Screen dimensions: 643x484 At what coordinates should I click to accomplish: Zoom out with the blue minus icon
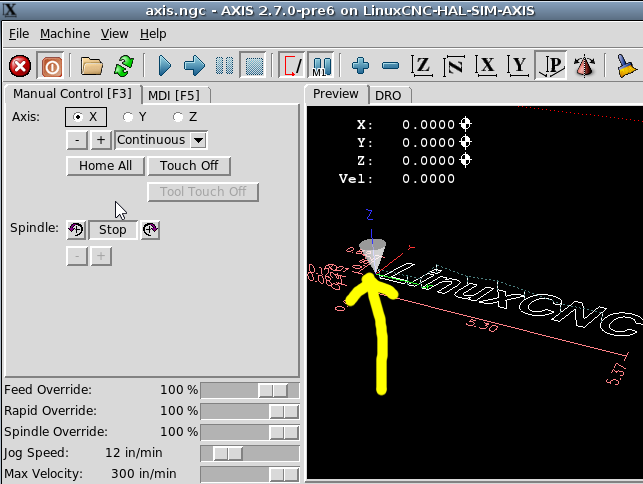point(390,66)
